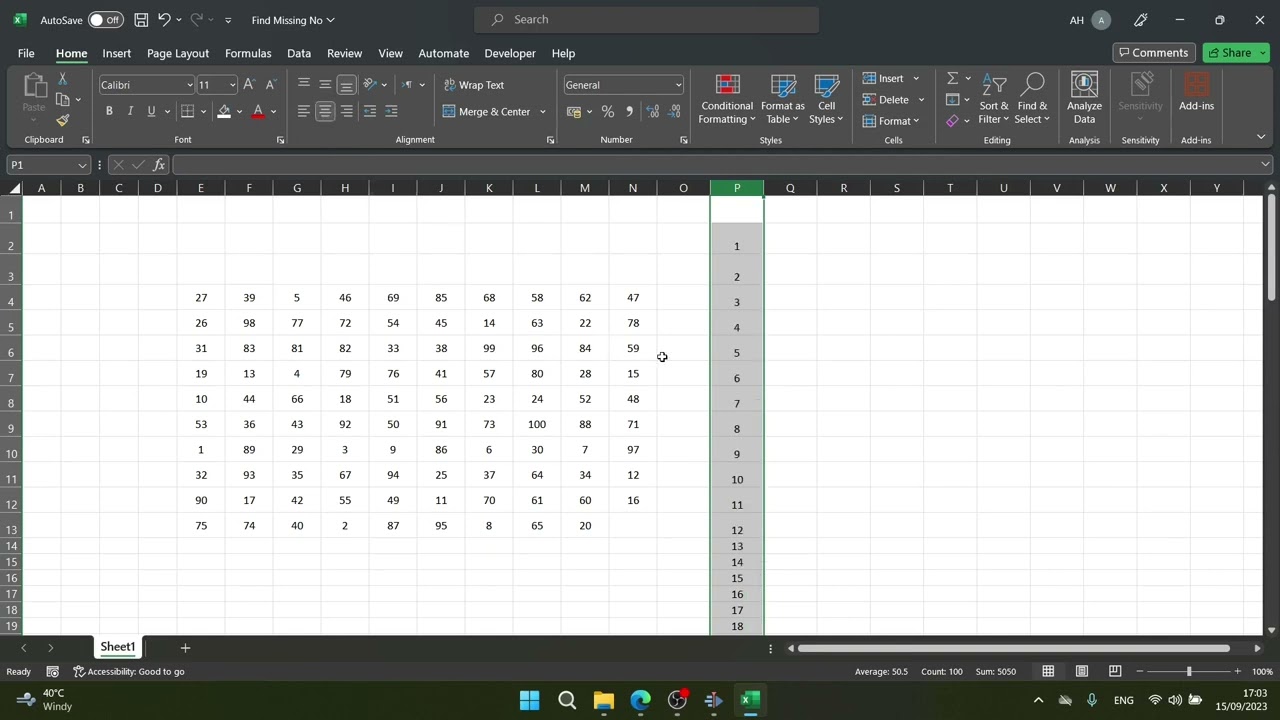Click the Insert Function fx icon
The width and height of the screenshot is (1280, 720).
point(159,165)
